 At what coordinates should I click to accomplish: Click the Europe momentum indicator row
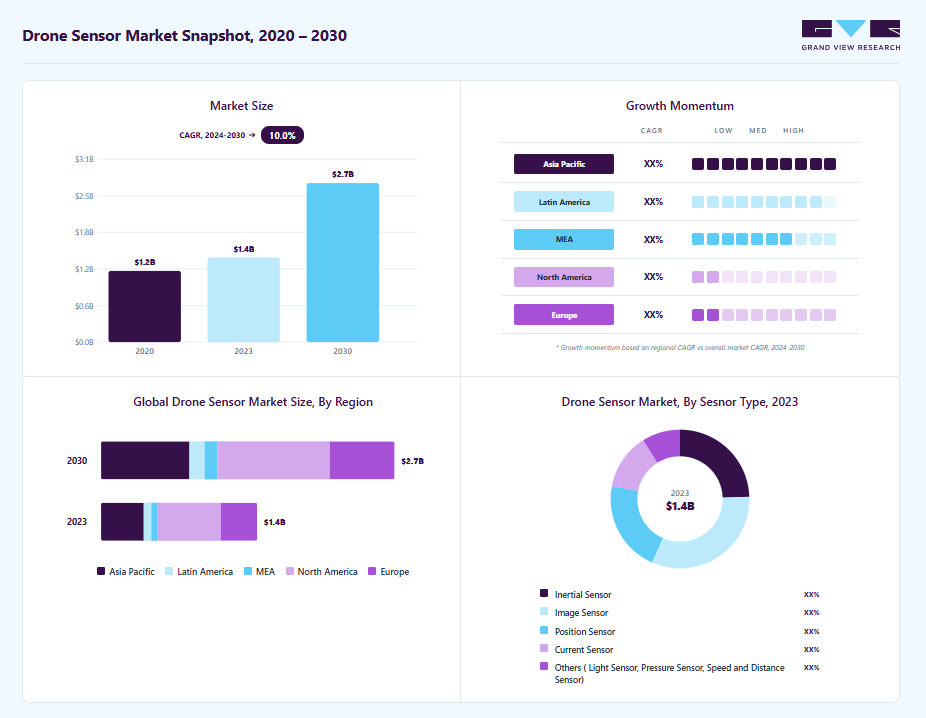click(764, 315)
